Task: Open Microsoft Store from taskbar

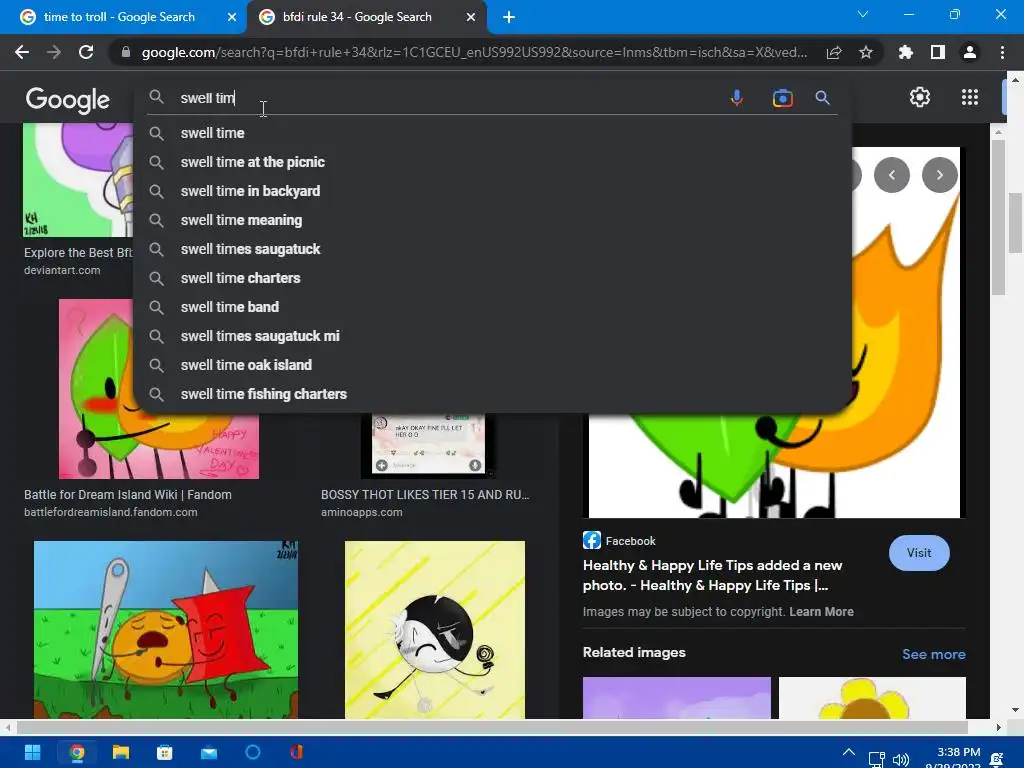Action: 165,752
